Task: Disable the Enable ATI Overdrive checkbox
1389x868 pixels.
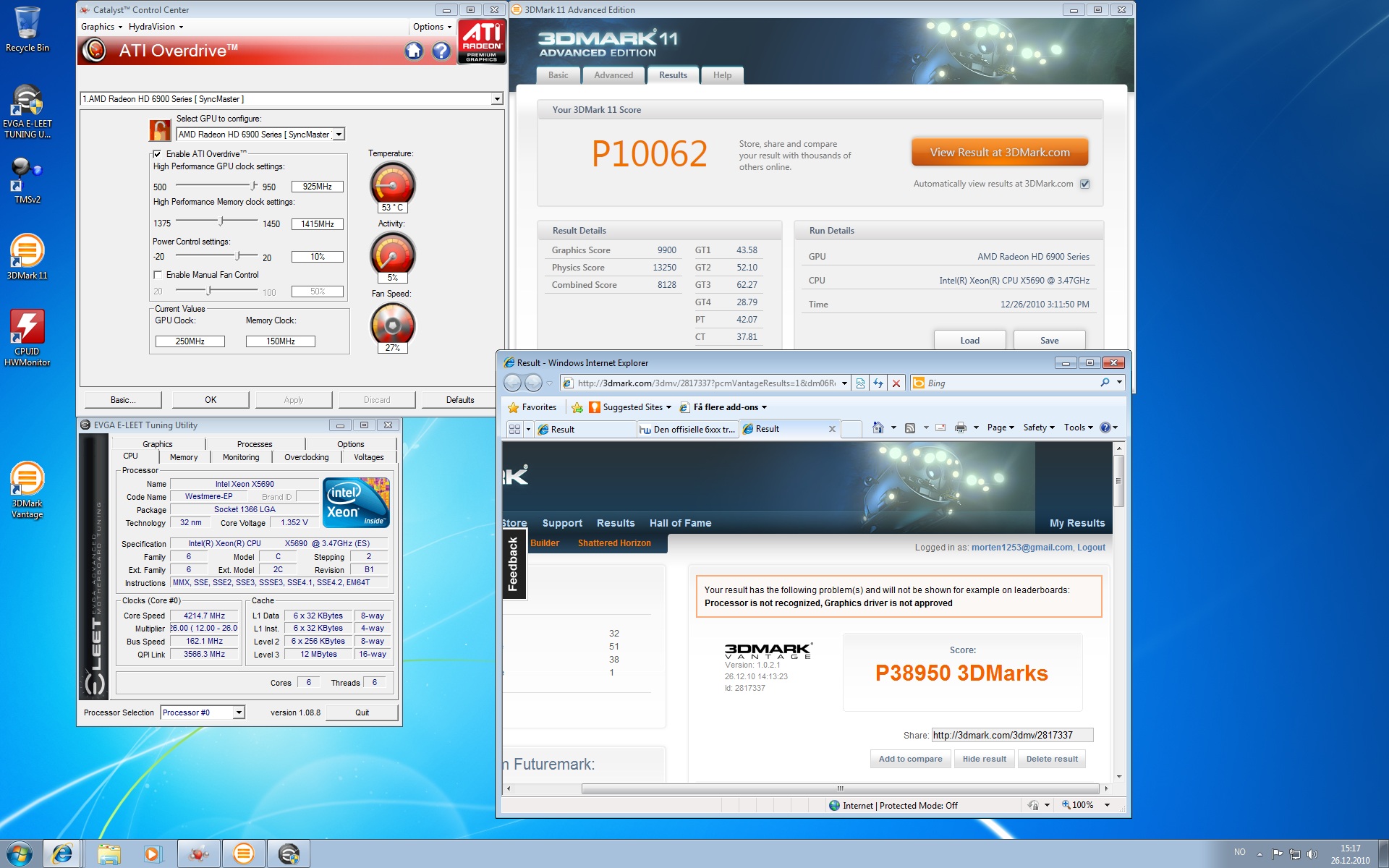Action: click(x=157, y=154)
